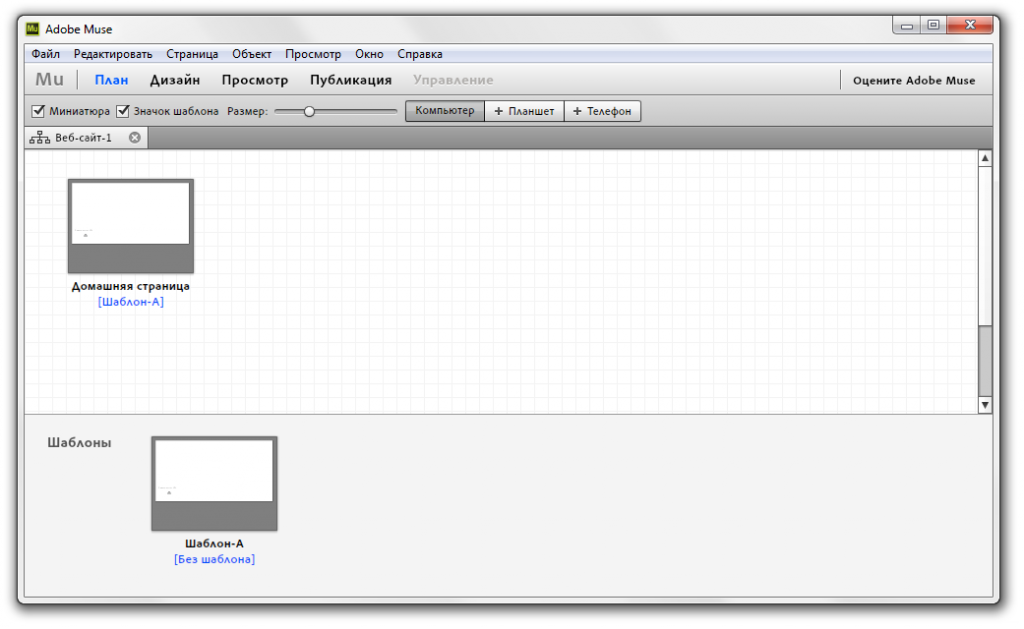Toggle the Миниатюра checkbox
Viewport: 1024px width, 629px height.
pos(39,111)
